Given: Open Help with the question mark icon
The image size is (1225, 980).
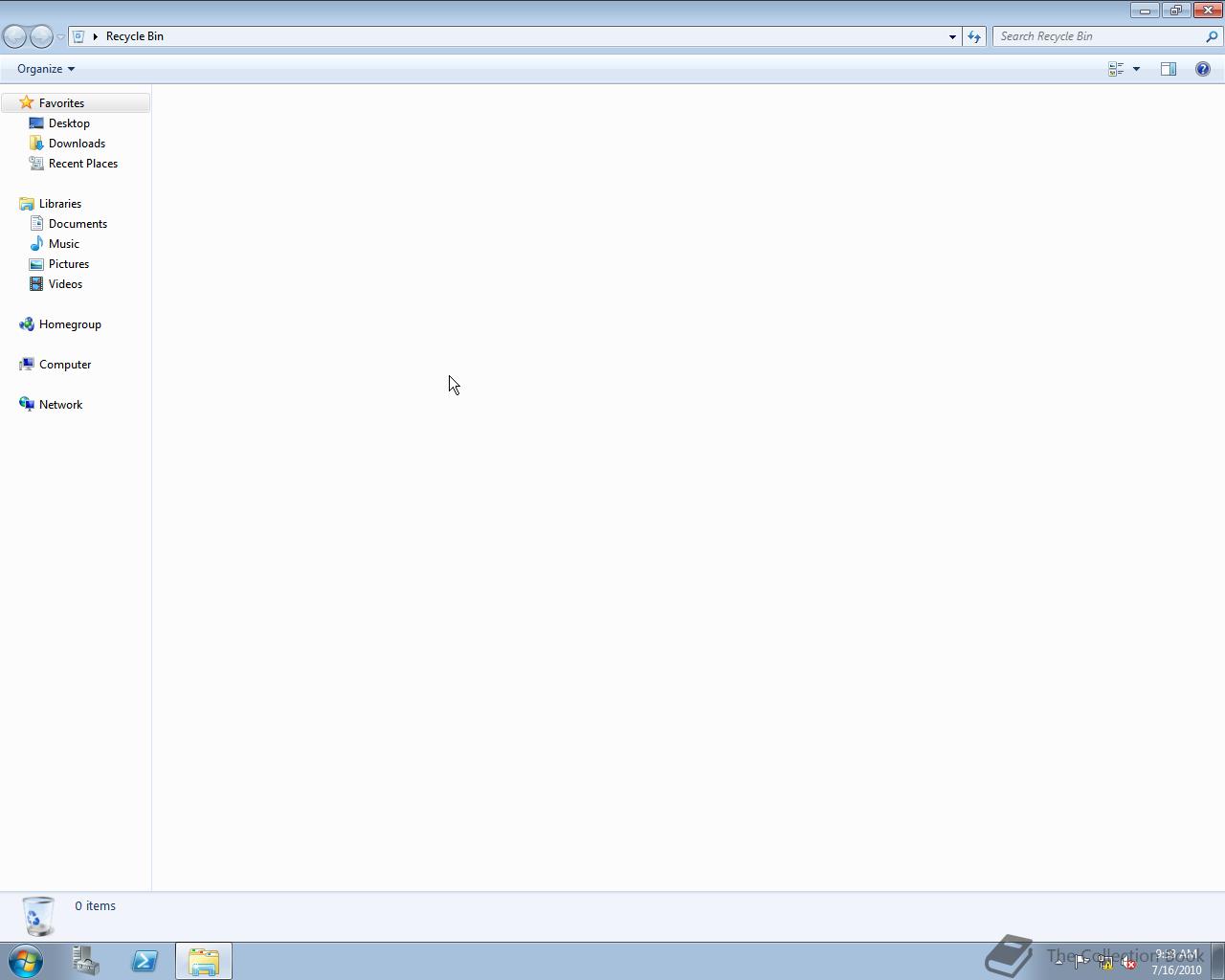Looking at the screenshot, I should pos(1203,69).
